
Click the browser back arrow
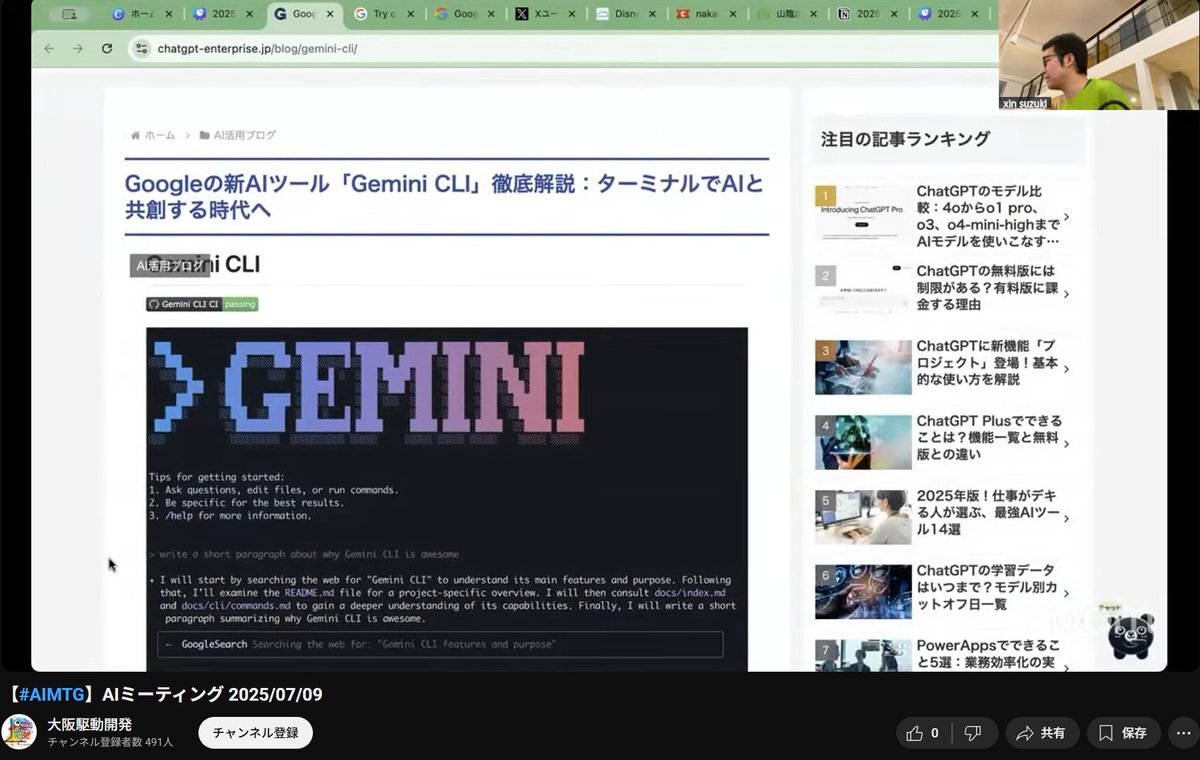click(48, 48)
